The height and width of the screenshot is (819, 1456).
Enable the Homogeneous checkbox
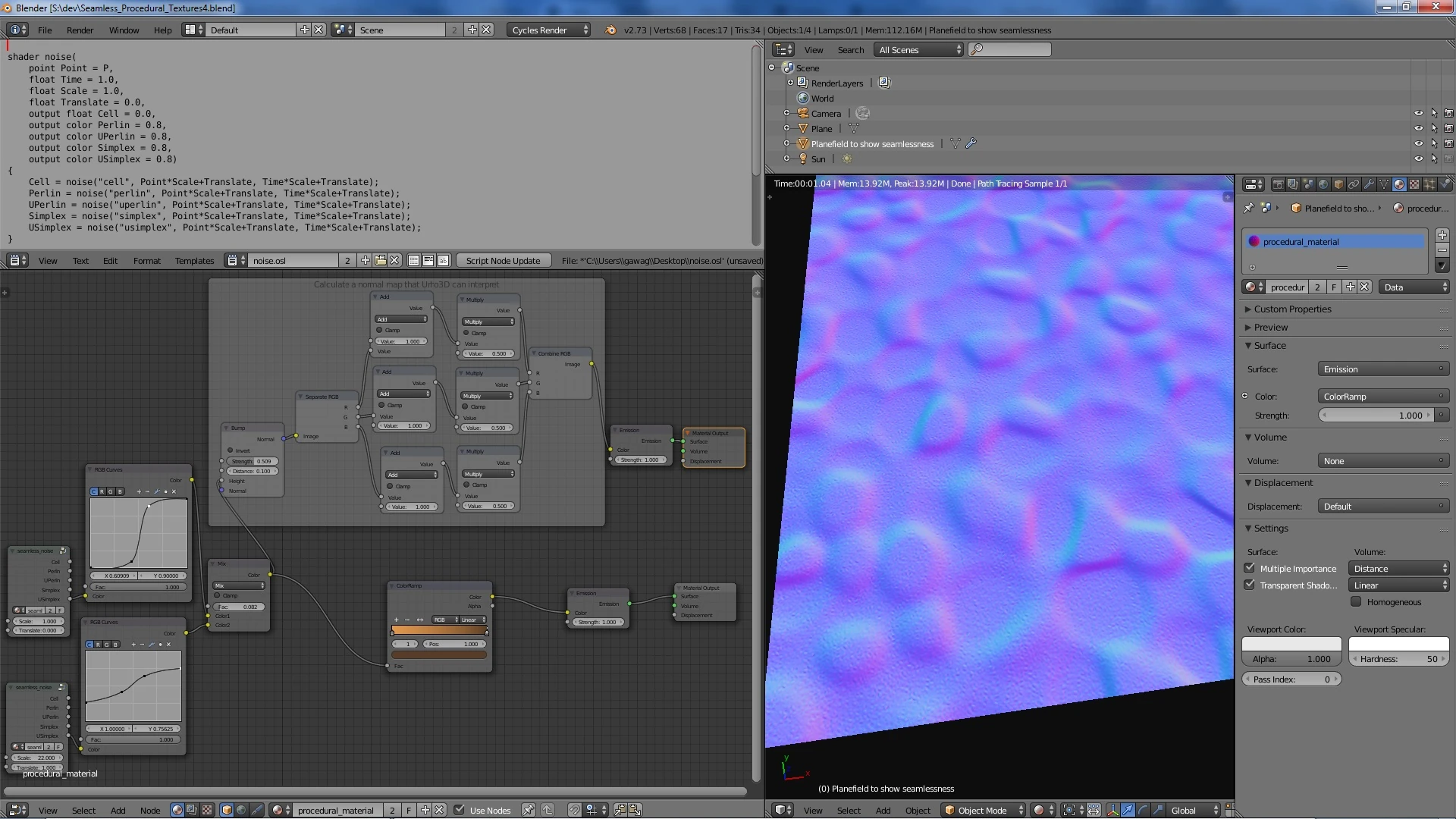click(1356, 601)
